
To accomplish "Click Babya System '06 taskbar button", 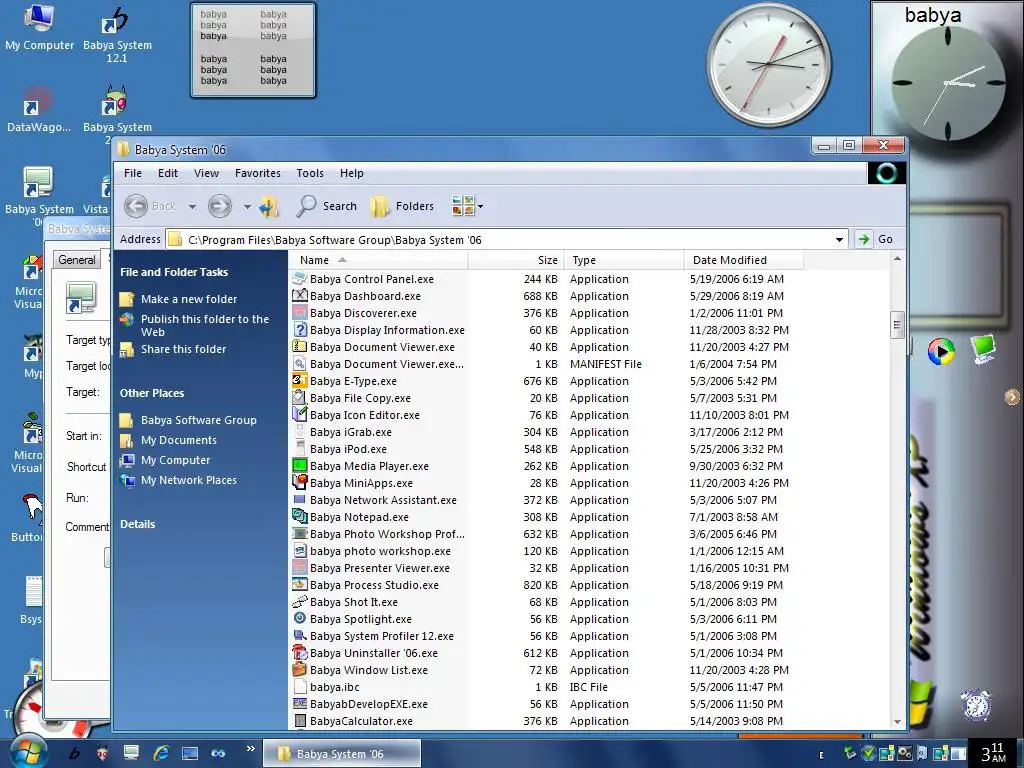I will click(x=342, y=754).
